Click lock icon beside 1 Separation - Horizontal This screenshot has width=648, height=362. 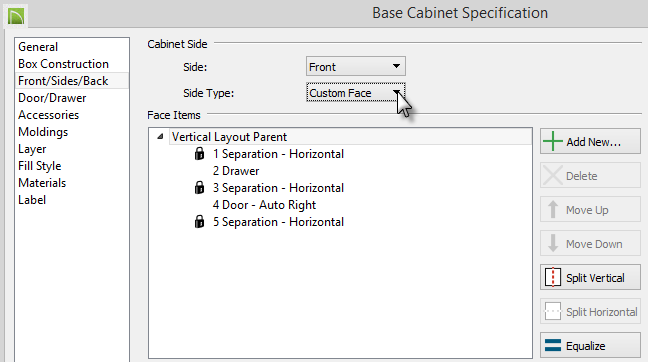pyautogui.click(x=199, y=154)
